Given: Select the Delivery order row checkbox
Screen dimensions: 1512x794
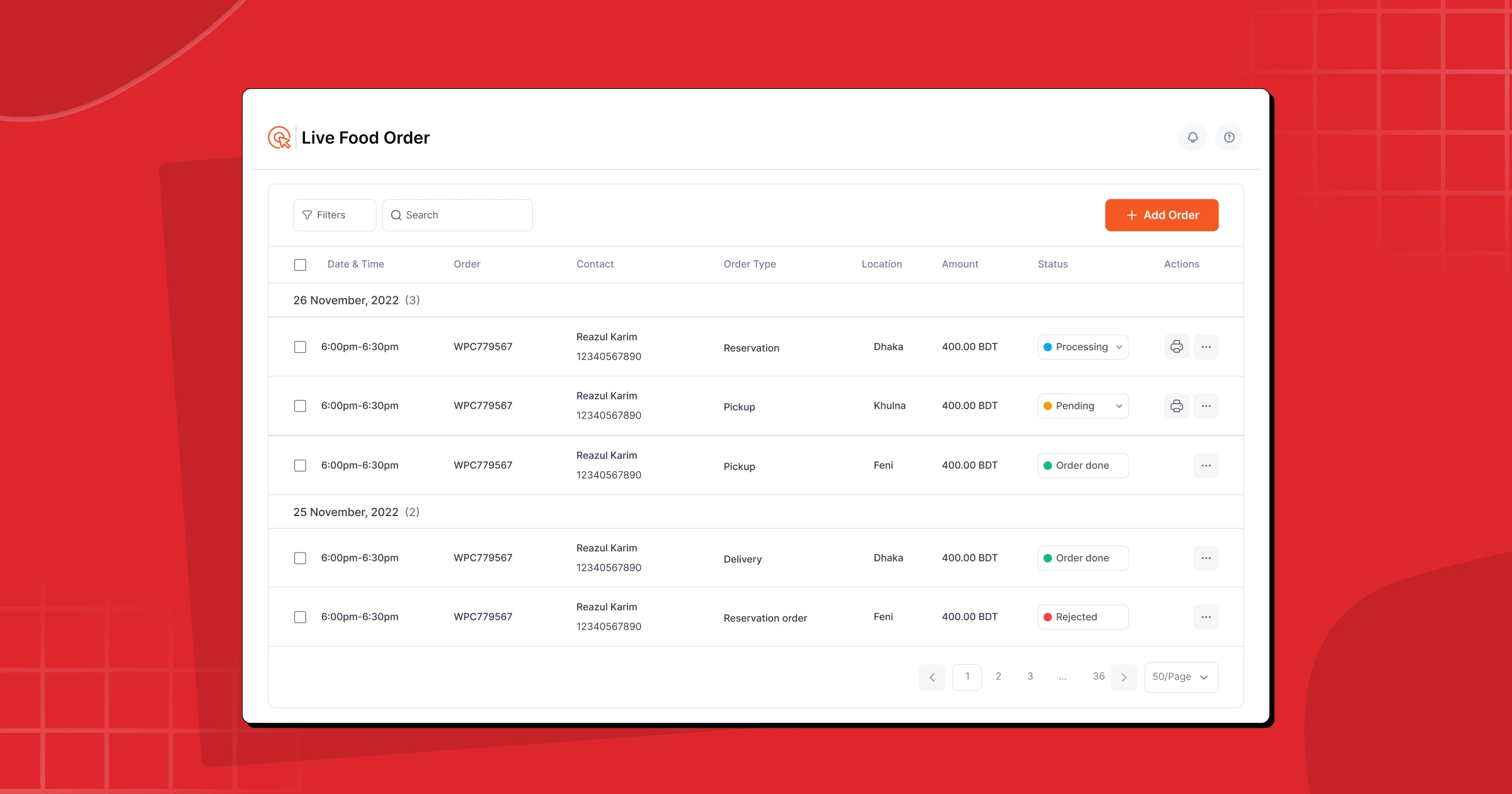Looking at the screenshot, I should pos(300,558).
